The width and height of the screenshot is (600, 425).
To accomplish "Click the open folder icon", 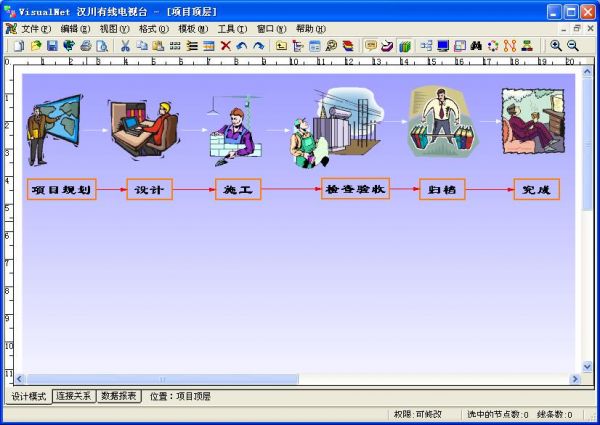I will pyautogui.click(x=36, y=46).
